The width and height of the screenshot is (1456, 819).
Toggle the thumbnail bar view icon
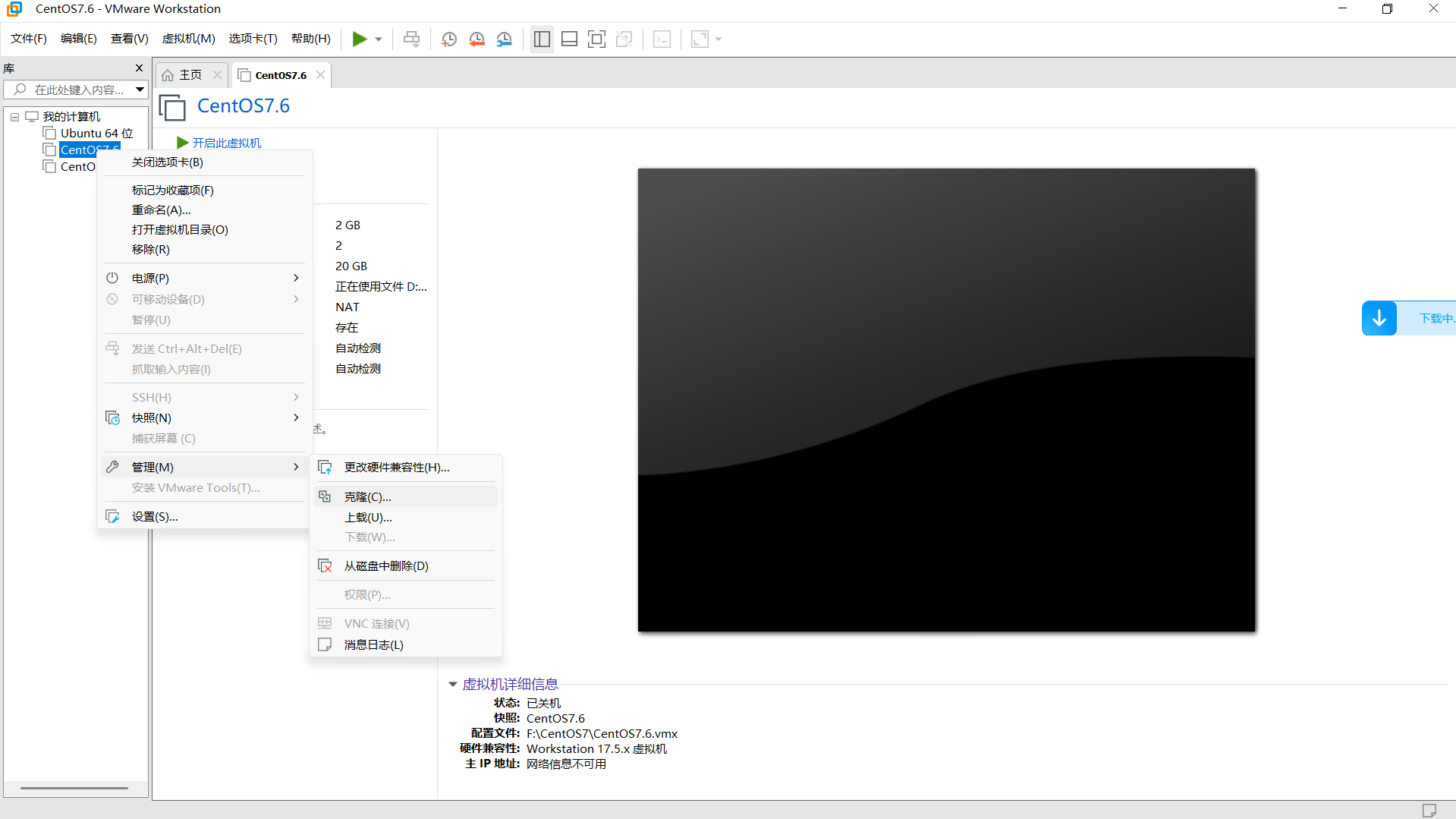click(x=569, y=39)
